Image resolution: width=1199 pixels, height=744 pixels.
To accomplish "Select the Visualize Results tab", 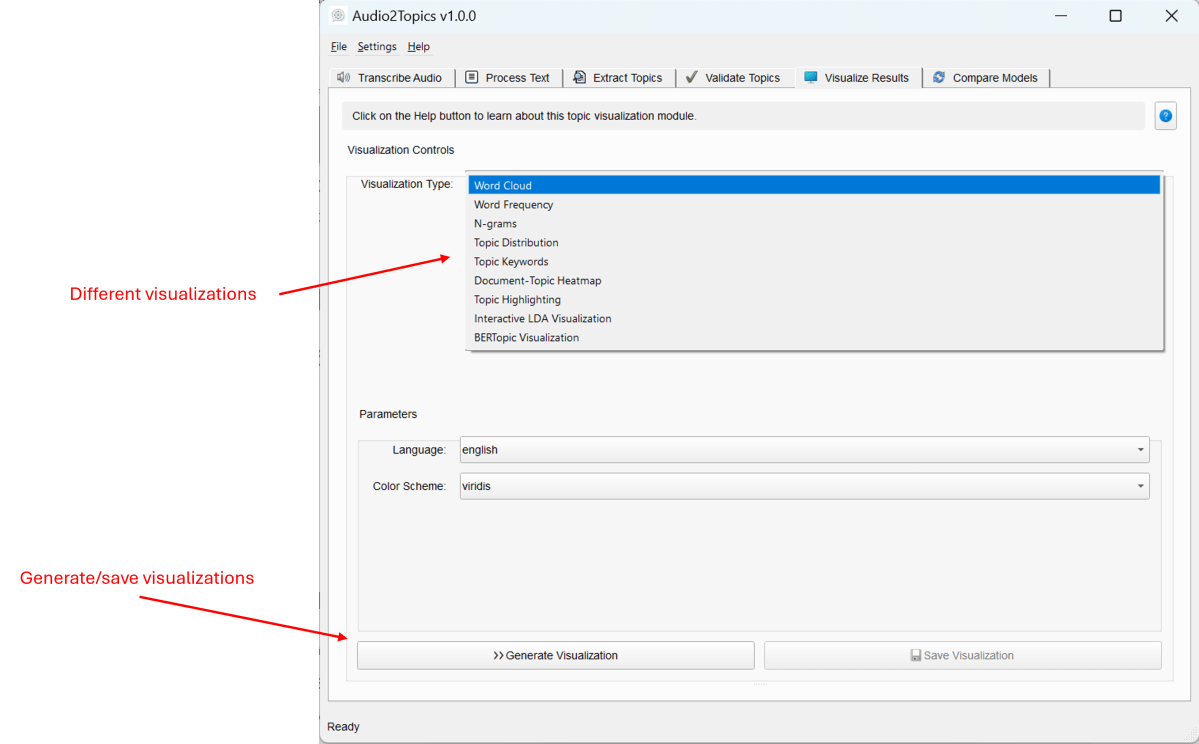I will pyautogui.click(x=858, y=78).
